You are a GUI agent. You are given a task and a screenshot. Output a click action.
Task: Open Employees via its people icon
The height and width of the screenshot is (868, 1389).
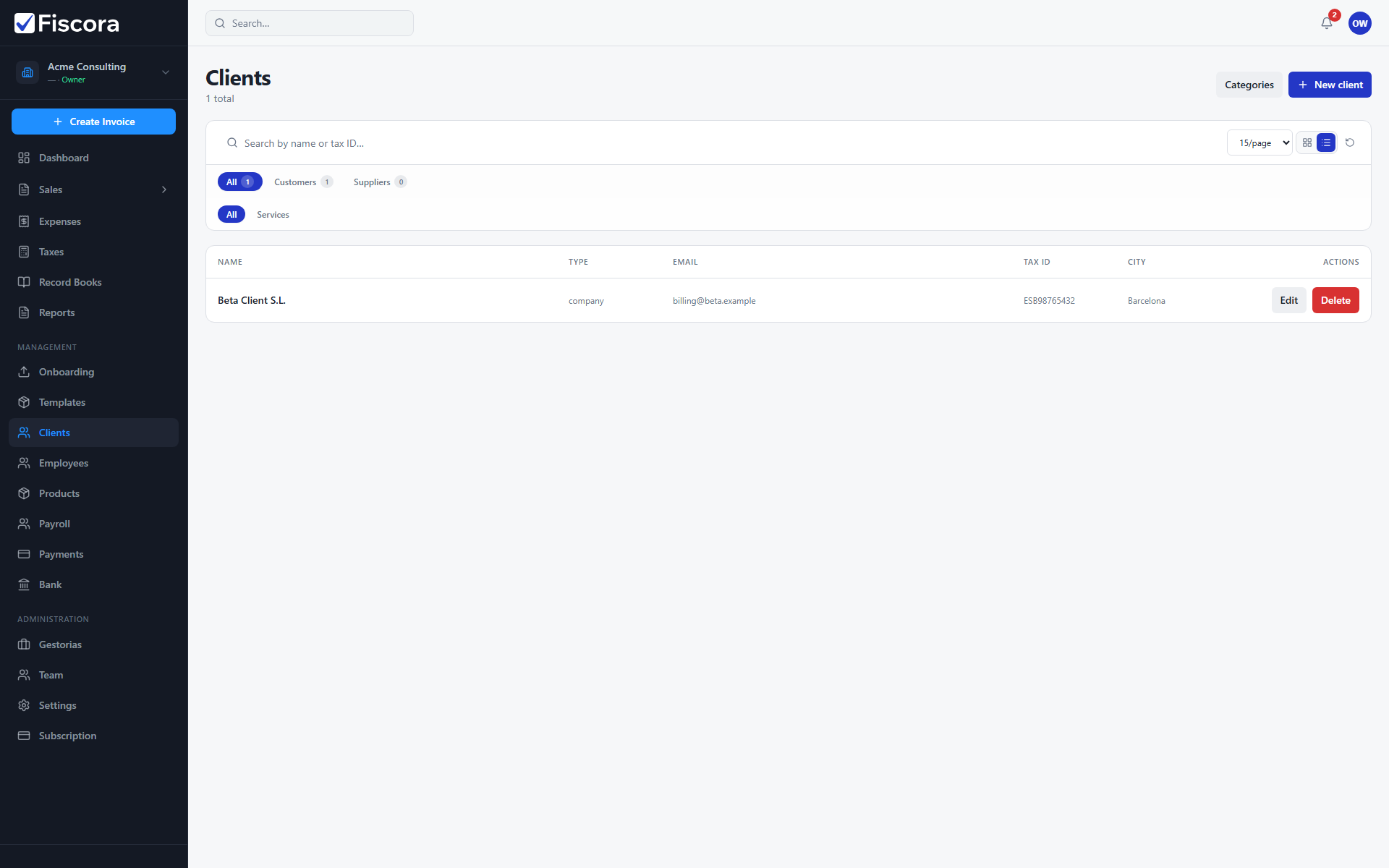(x=24, y=463)
